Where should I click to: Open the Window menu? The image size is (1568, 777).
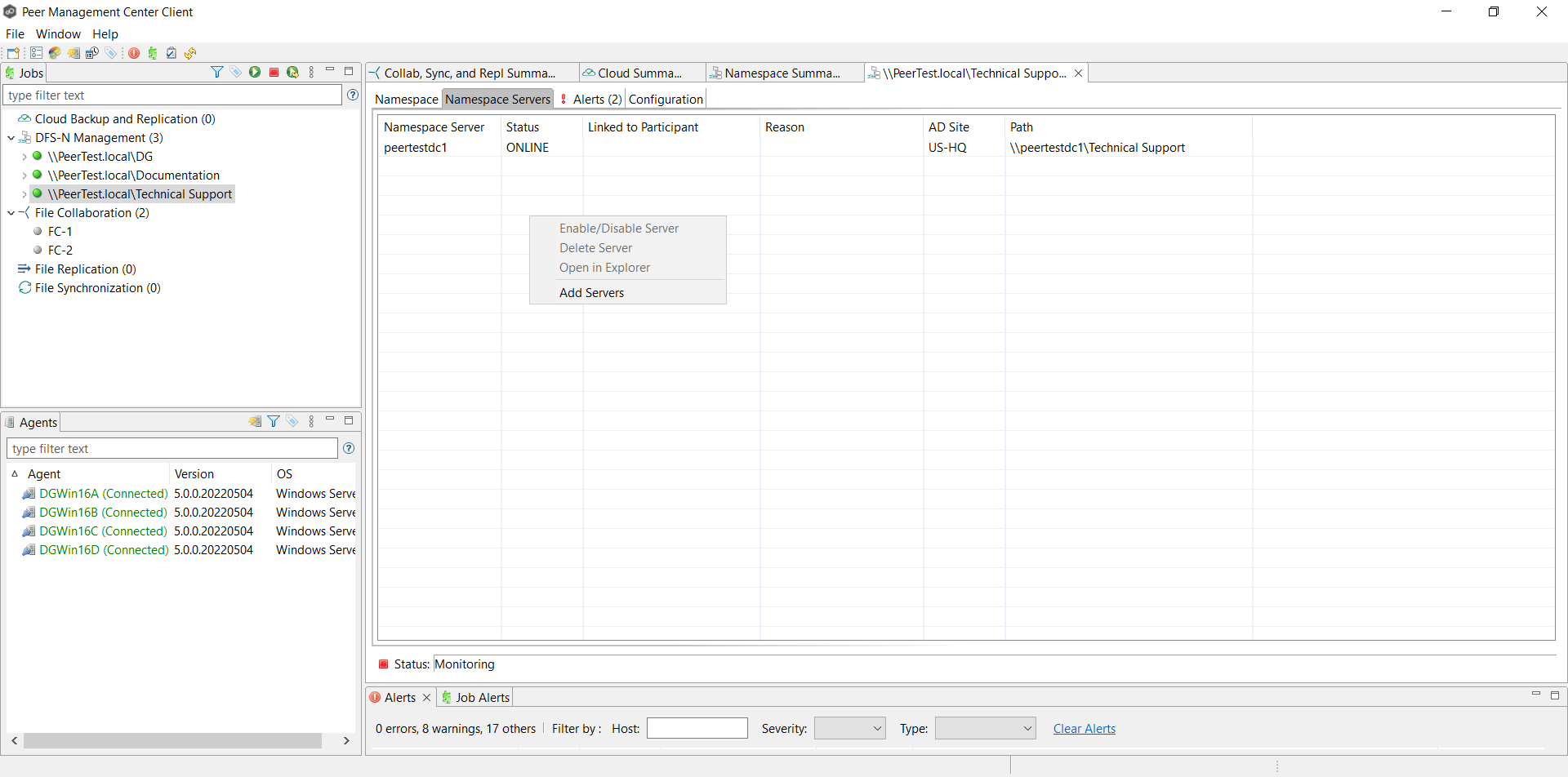click(x=58, y=33)
